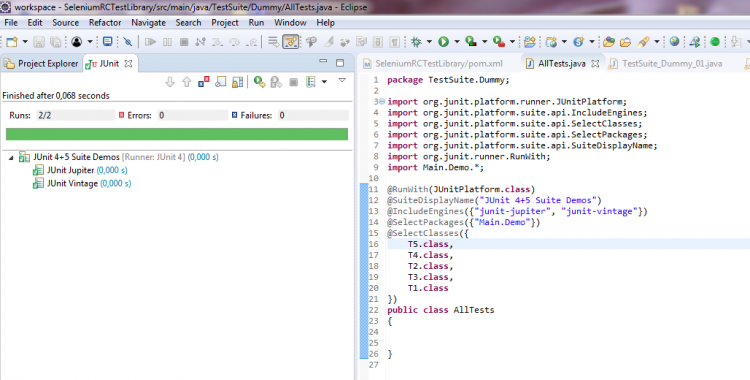Toggle the highlighted Step Filters toolbar button
This screenshot has height=380, width=750.
[x=290, y=42]
